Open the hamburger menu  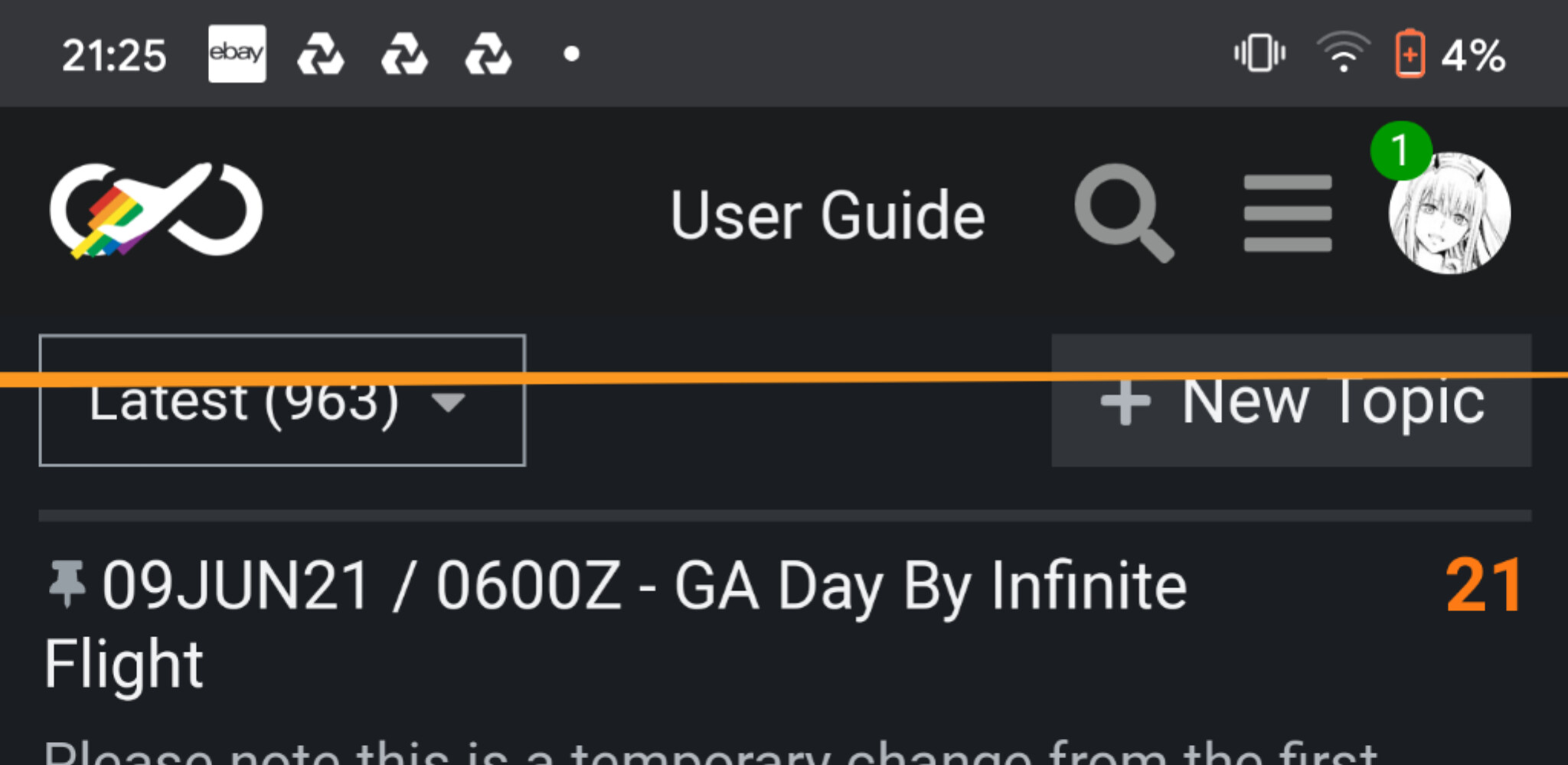(x=1288, y=213)
